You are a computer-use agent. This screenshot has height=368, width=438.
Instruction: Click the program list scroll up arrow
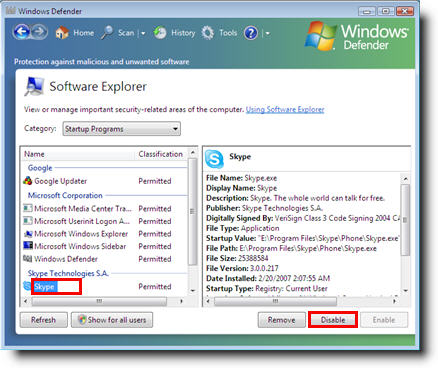point(192,153)
